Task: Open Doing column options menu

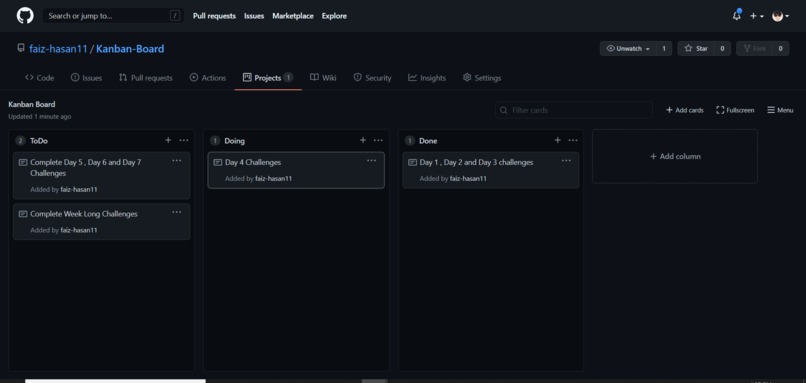Action: click(378, 140)
